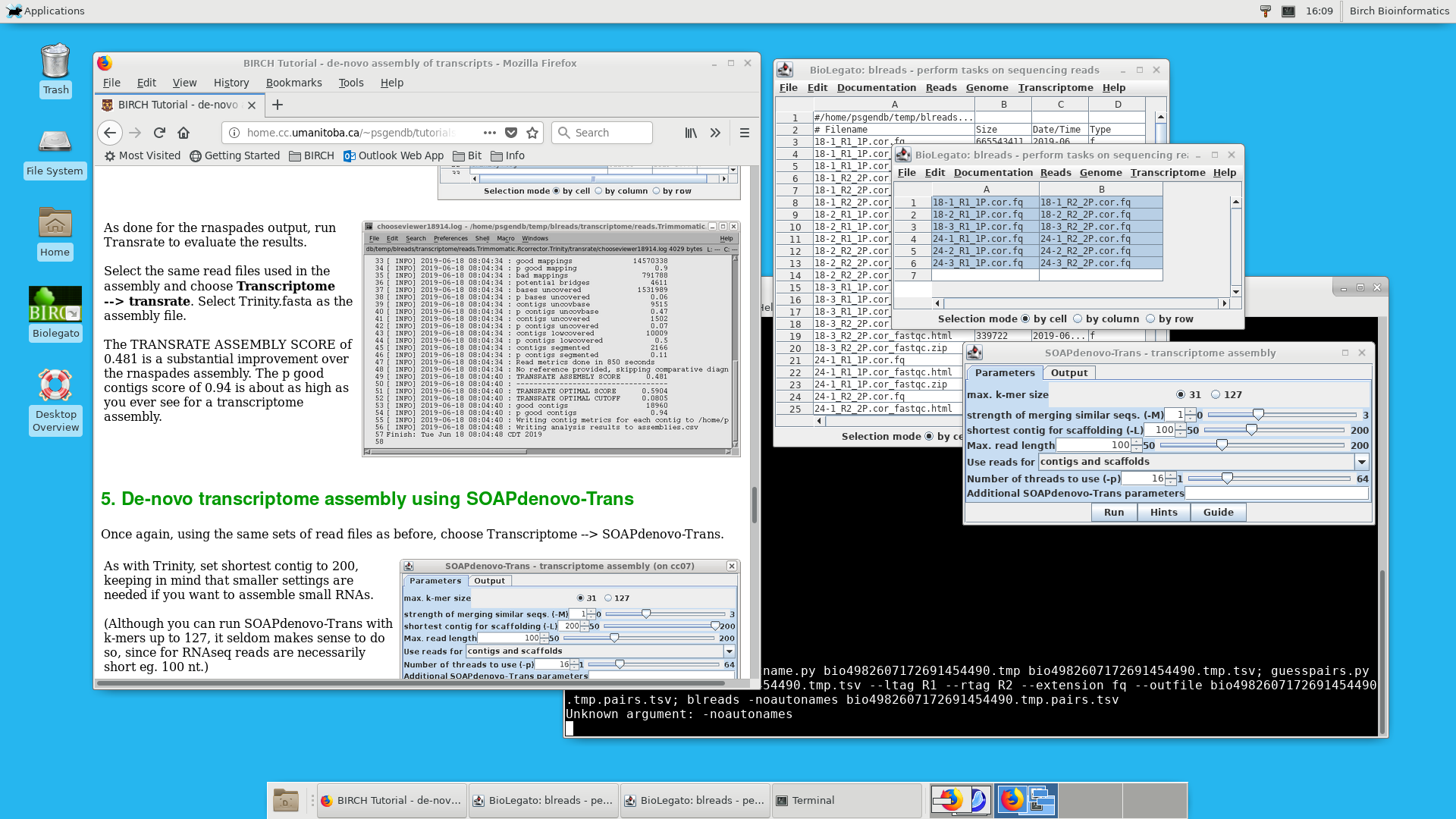Switch to Parameters tab in SOAPdenovo dialog
Image resolution: width=1456 pixels, height=819 pixels.
coord(1004,372)
